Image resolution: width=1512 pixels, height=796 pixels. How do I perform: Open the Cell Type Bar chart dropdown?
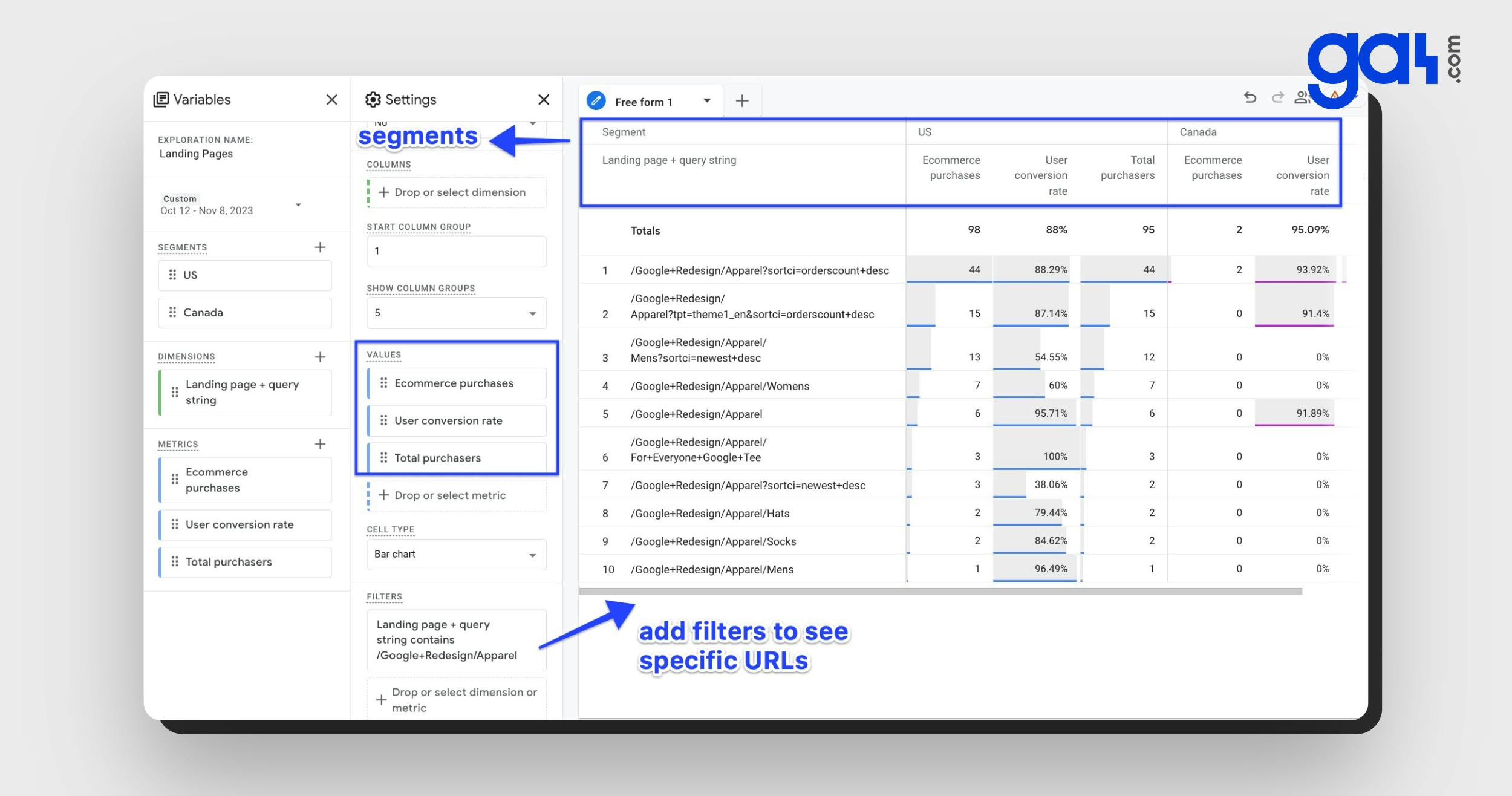532,555
